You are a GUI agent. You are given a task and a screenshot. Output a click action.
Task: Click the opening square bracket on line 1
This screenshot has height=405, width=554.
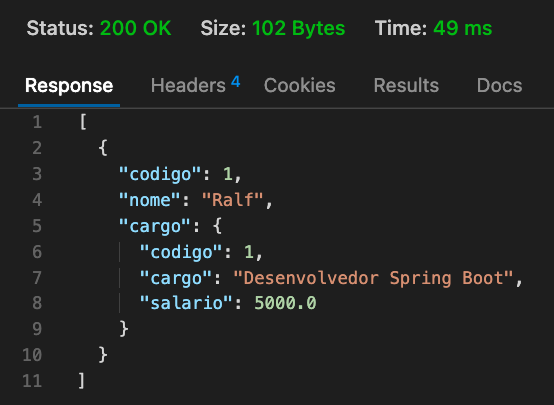coord(83,122)
